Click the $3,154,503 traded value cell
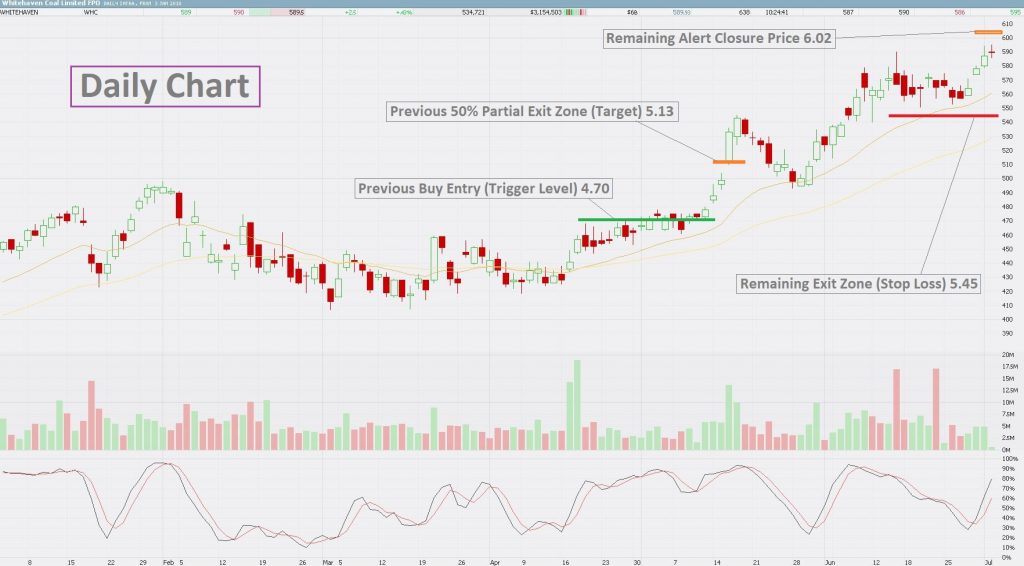Viewport: 1024px width, 566px height. point(546,12)
